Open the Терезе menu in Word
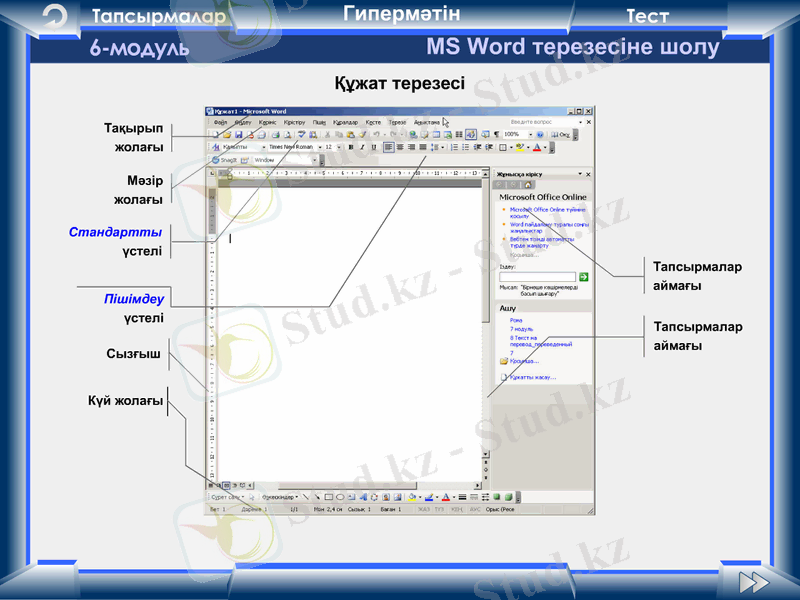Screen dimensions: 800x600 [x=397, y=122]
